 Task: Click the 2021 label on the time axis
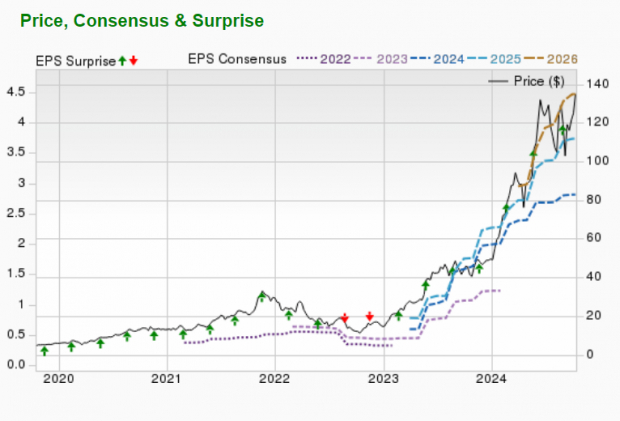166,379
